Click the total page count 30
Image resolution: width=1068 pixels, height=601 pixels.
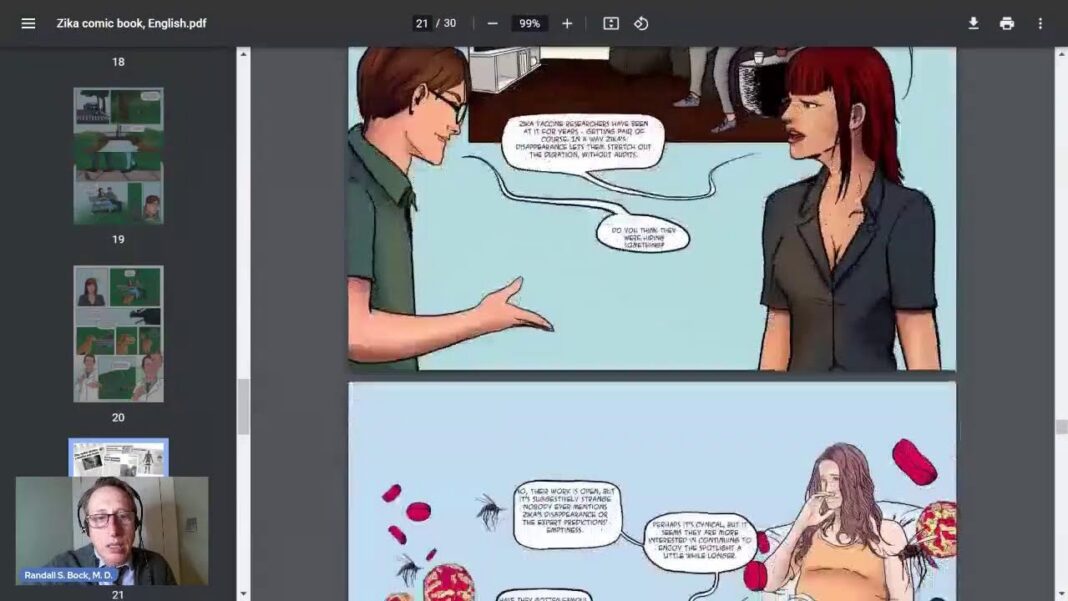(x=450, y=23)
